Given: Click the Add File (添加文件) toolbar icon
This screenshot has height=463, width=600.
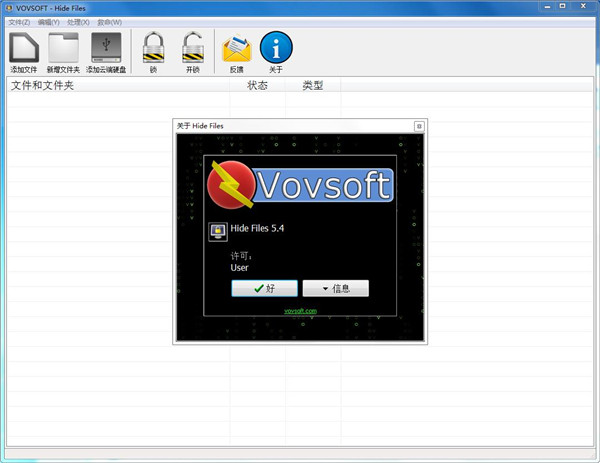Looking at the screenshot, I should pyautogui.click(x=24, y=48).
